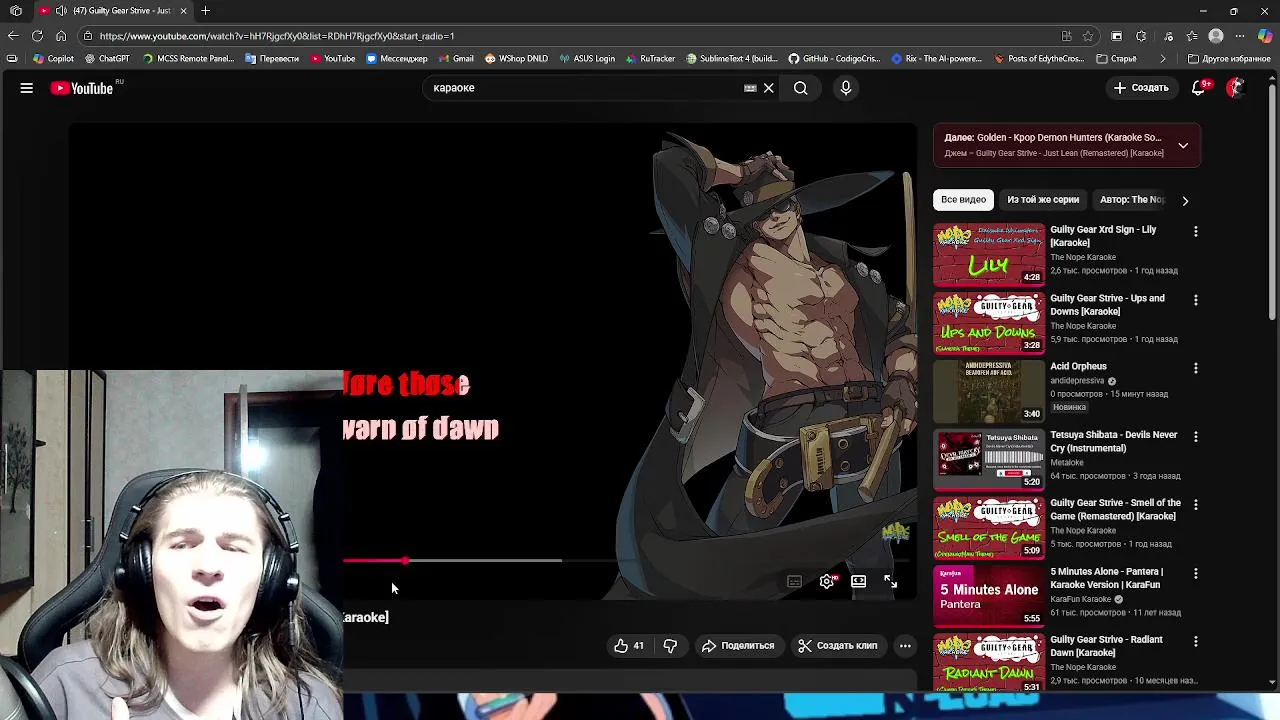The image size is (1280, 720).
Task: Open Radiant Dawn karaoke title
Action: 1106,646
